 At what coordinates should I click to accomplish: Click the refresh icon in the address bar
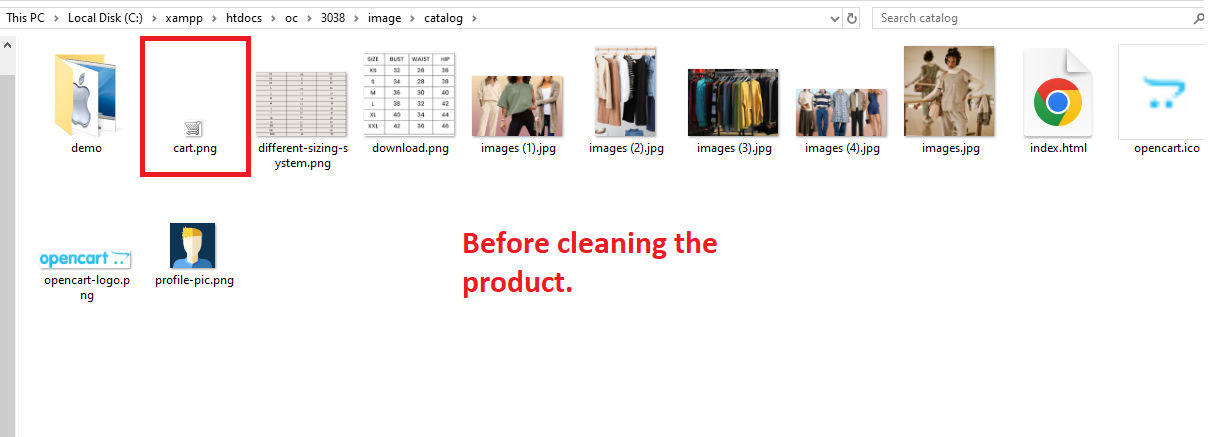tap(852, 18)
